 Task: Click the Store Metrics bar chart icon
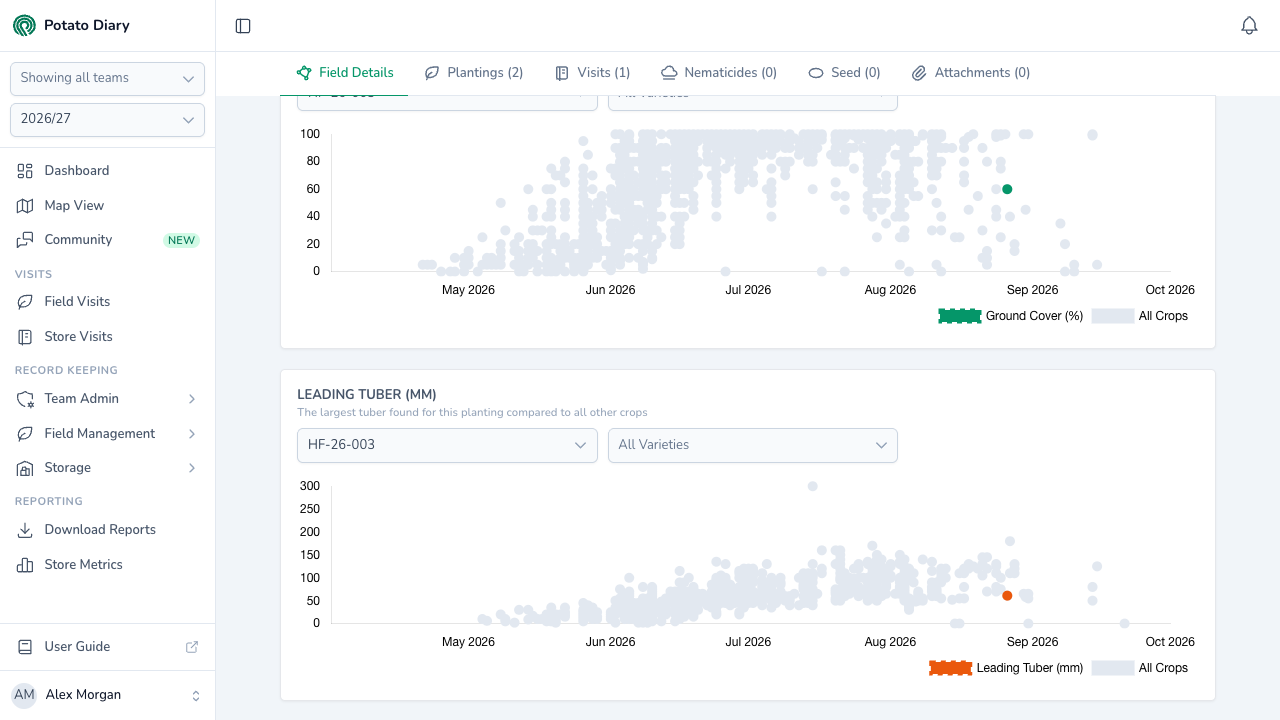[x=25, y=565]
